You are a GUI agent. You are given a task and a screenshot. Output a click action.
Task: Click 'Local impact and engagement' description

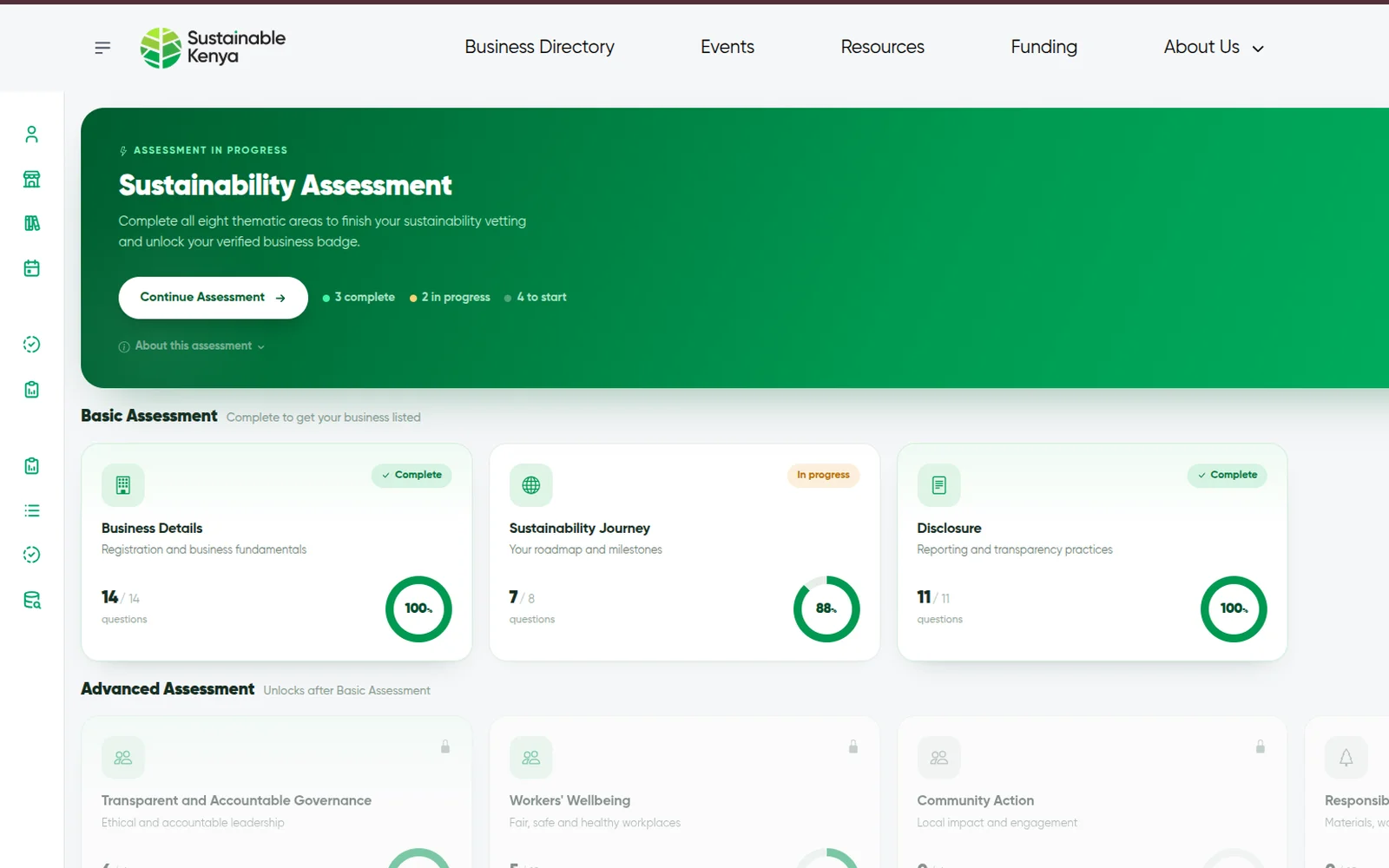(x=997, y=822)
